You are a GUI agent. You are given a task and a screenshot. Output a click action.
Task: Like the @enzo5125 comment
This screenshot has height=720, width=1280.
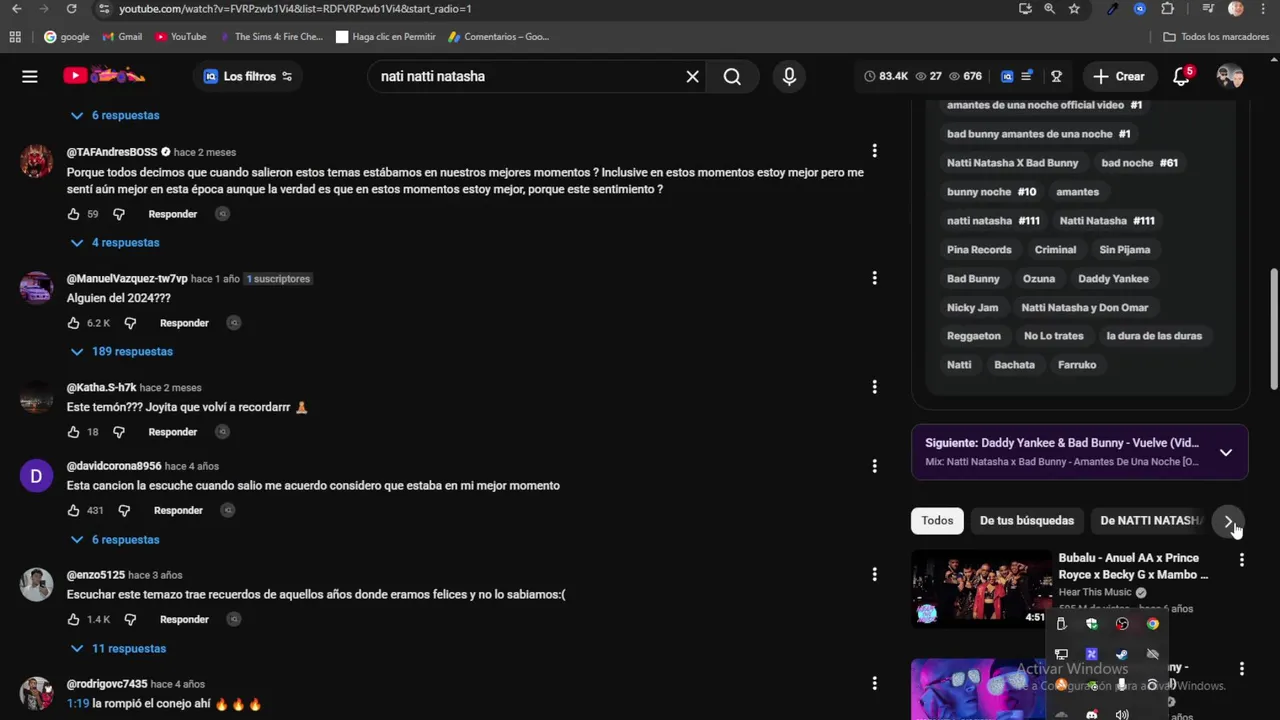point(73,619)
